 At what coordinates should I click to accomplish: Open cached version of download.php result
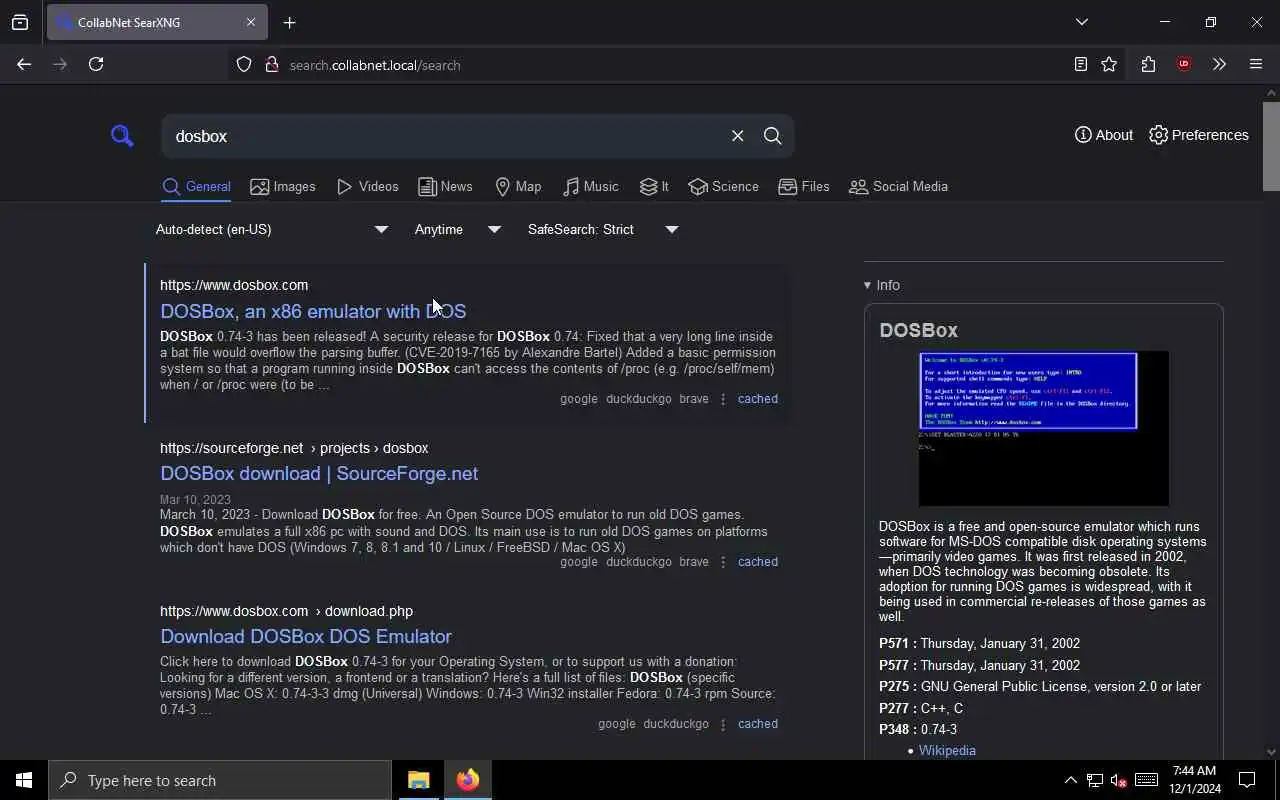click(757, 724)
